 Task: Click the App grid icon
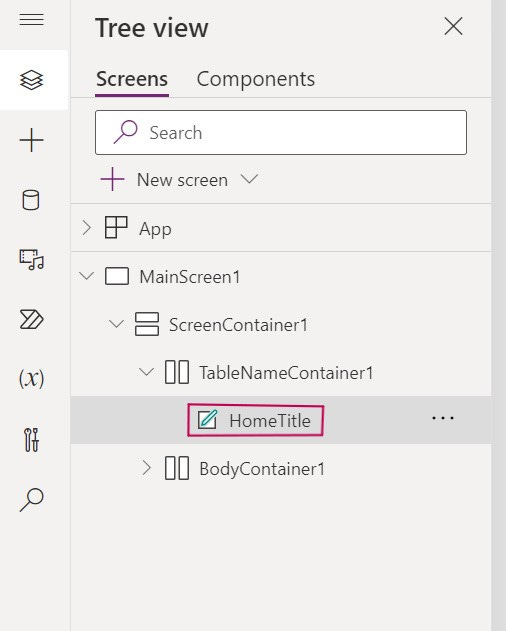pos(116,227)
